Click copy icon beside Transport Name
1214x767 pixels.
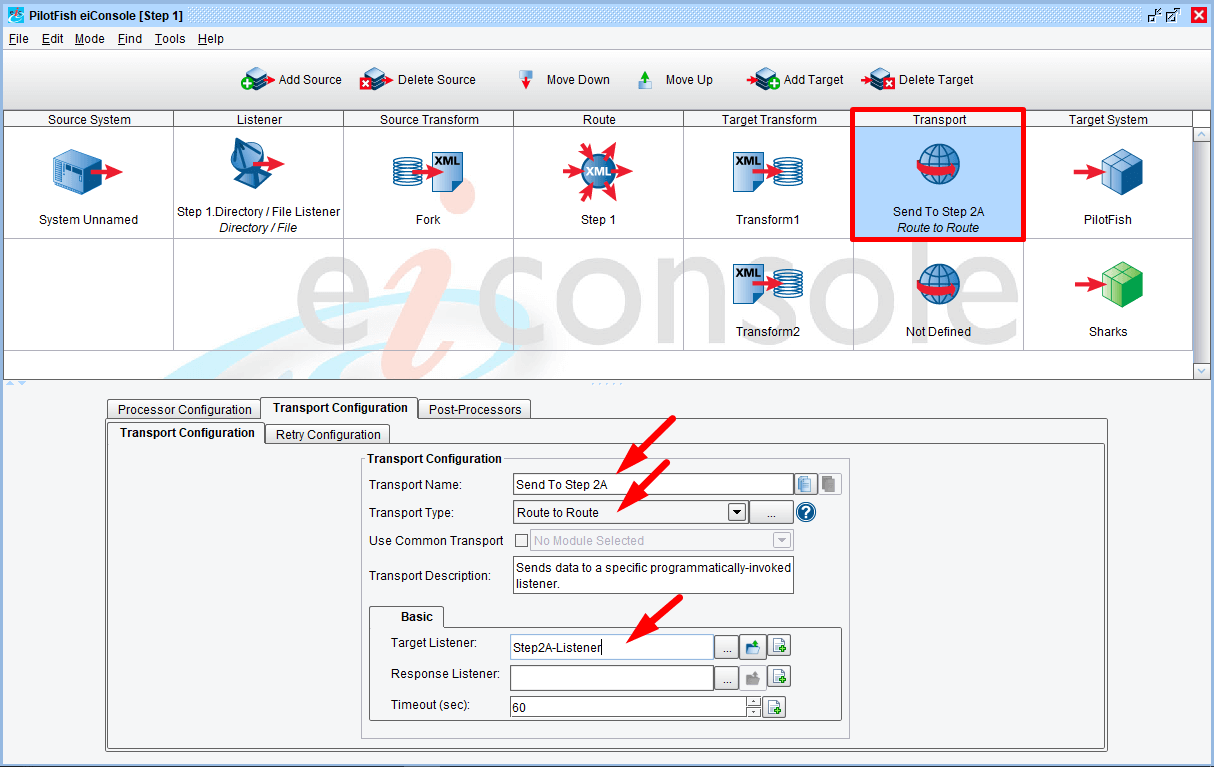point(806,485)
